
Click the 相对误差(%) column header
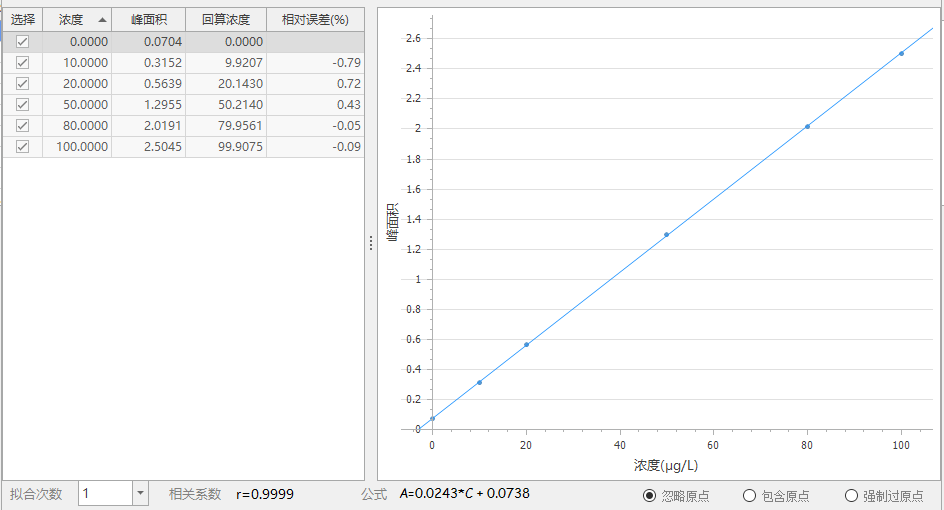point(315,20)
